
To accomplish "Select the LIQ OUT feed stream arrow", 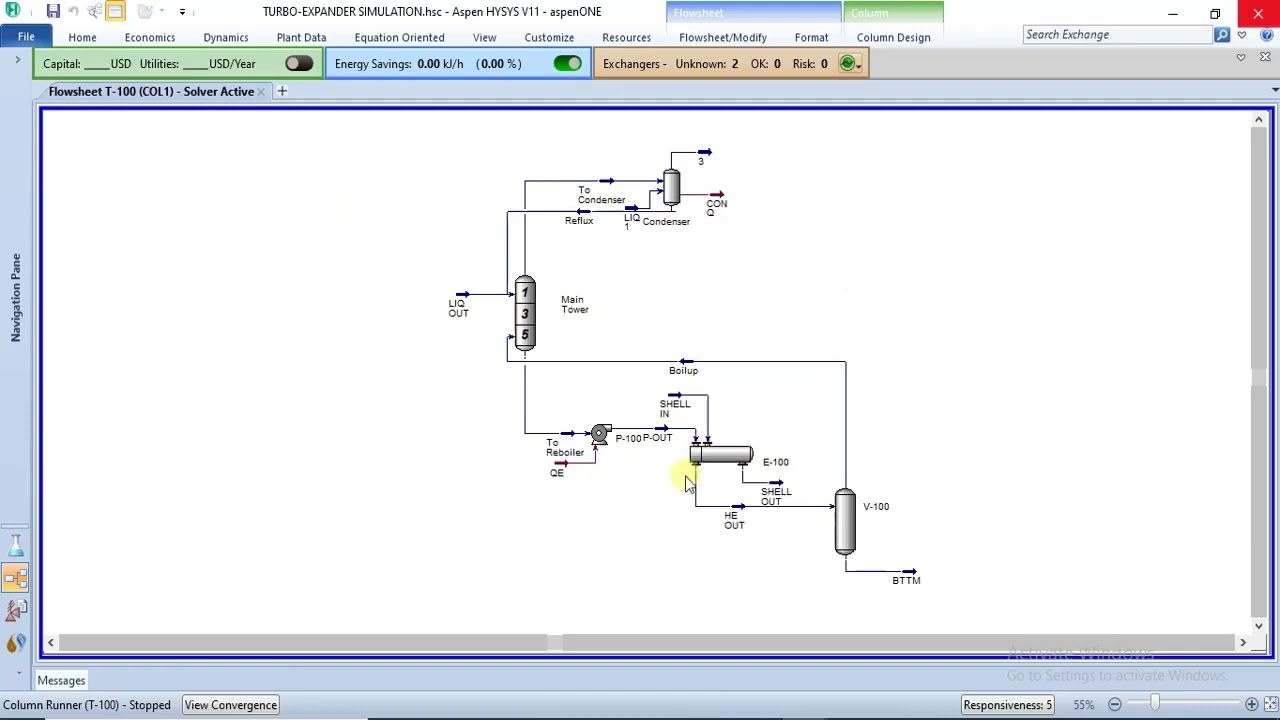I will click(x=462, y=294).
